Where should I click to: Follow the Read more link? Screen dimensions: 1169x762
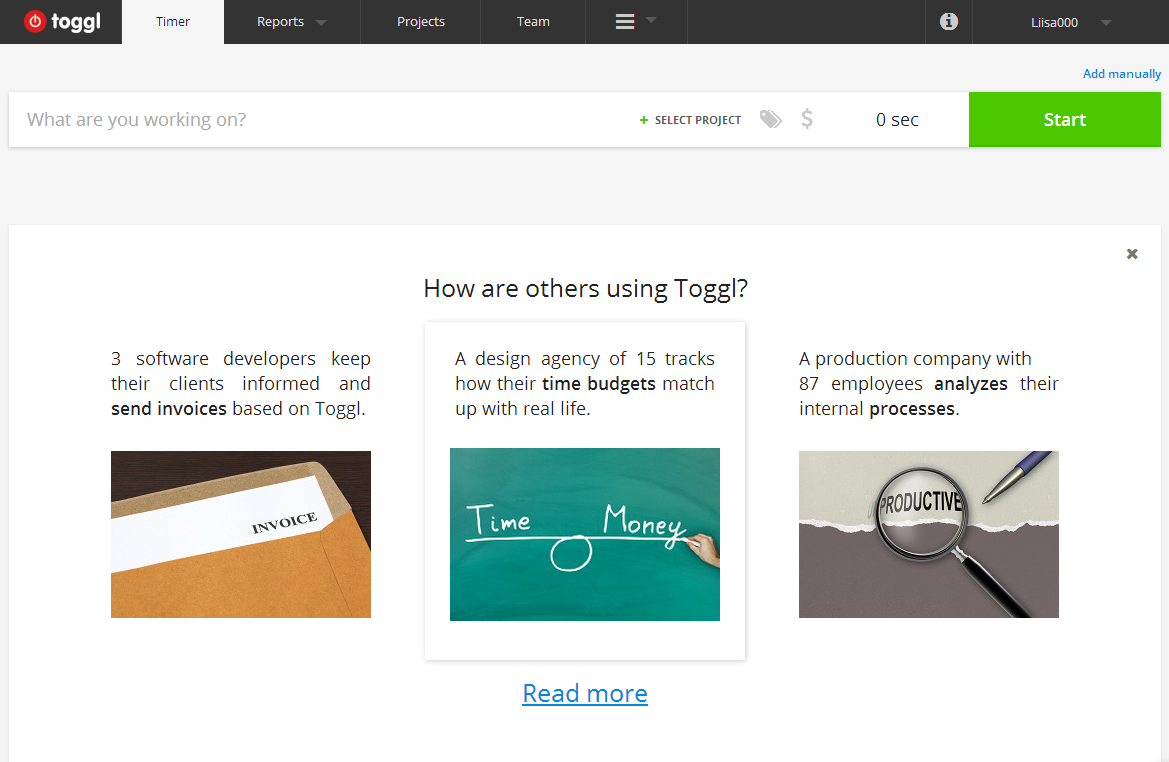(585, 693)
